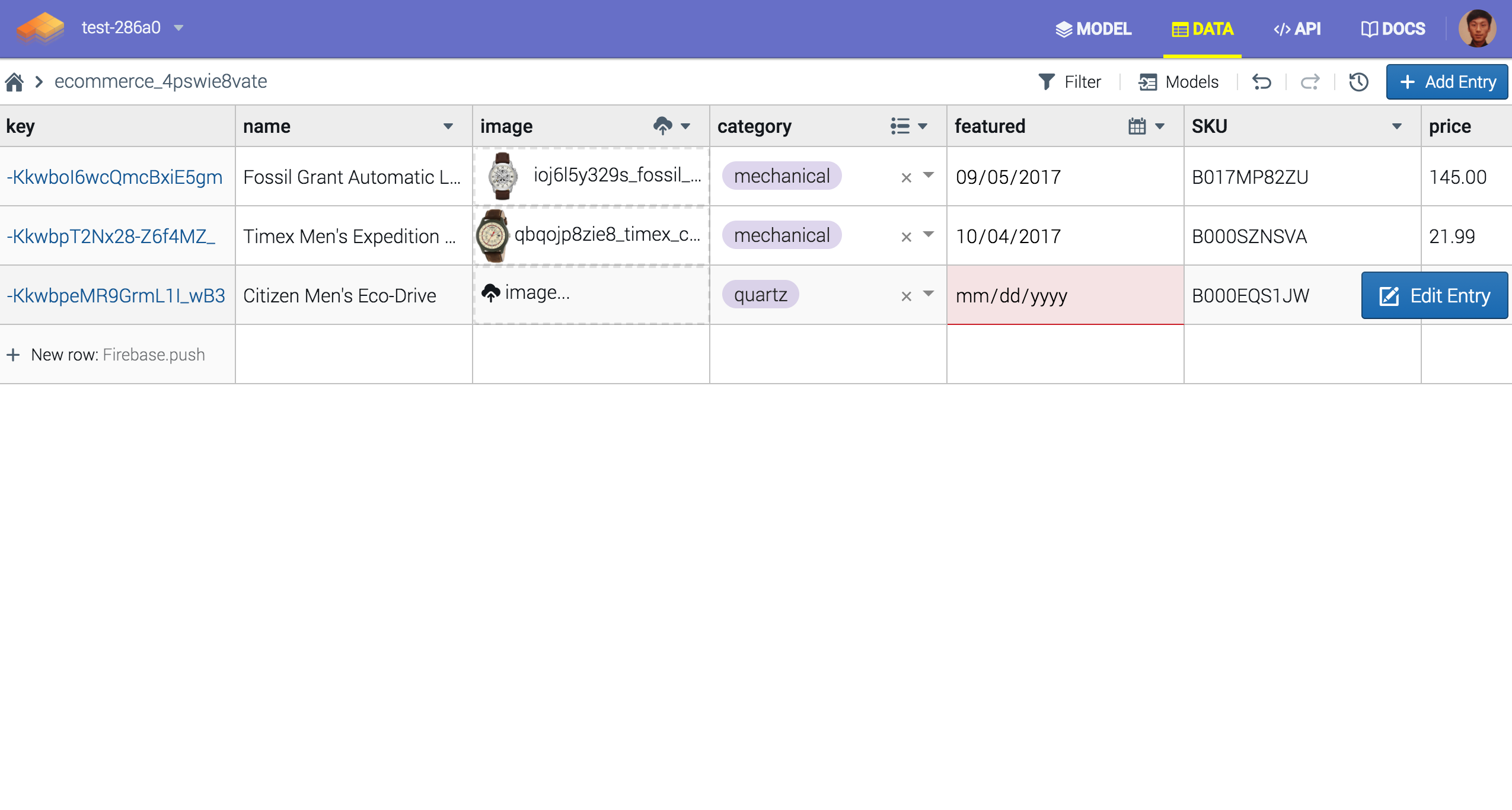Remove the mechanical tag from the Fossil row
The image size is (1512, 810).
(x=905, y=176)
